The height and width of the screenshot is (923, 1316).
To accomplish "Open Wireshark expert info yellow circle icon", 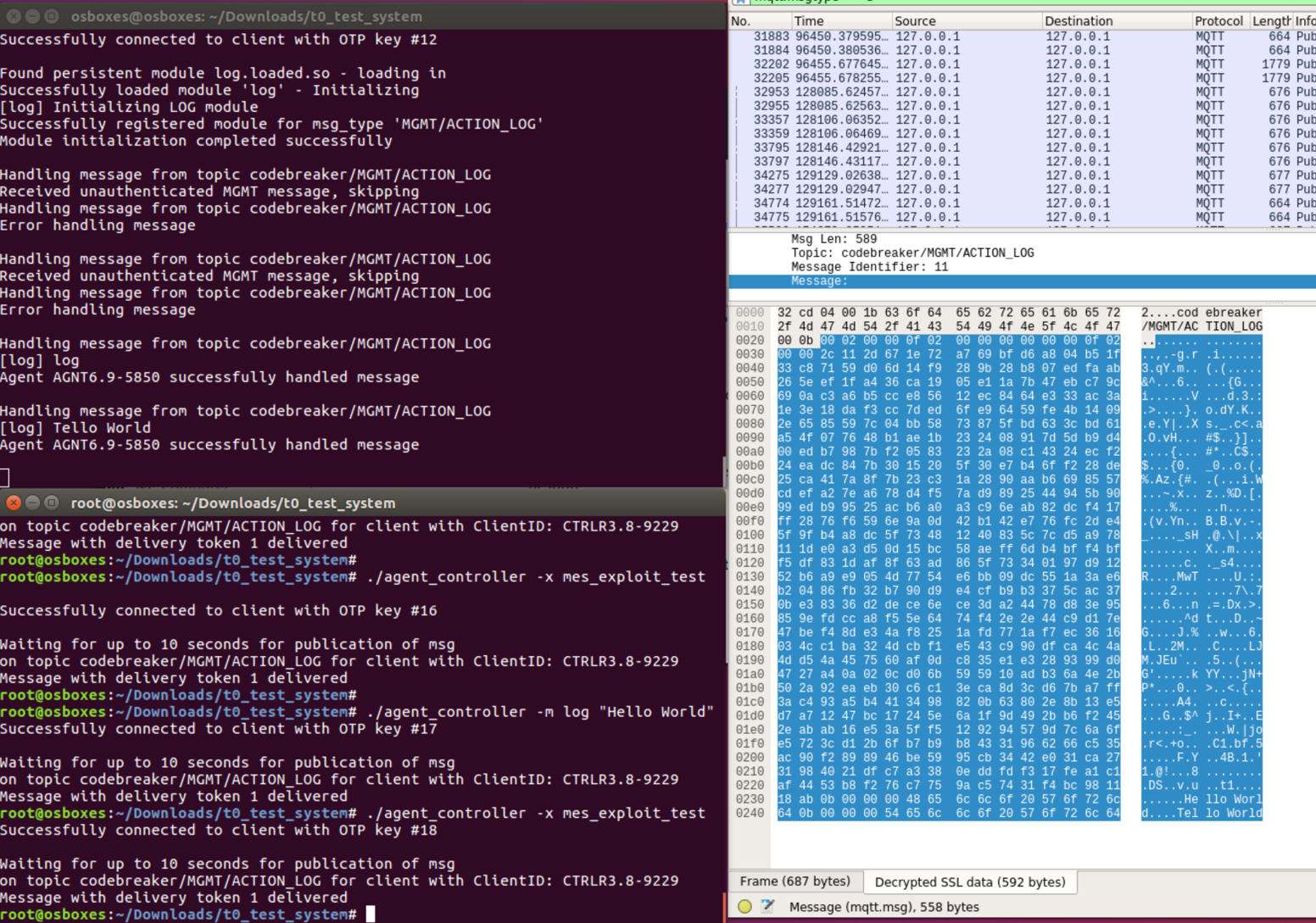I will point(744,906).
